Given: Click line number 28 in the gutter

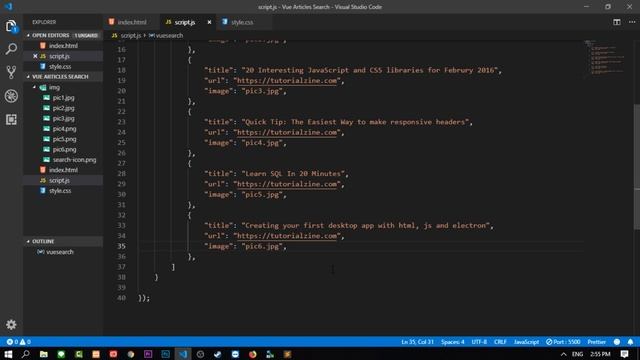Looking at the screenshot, I should point(121,174).
